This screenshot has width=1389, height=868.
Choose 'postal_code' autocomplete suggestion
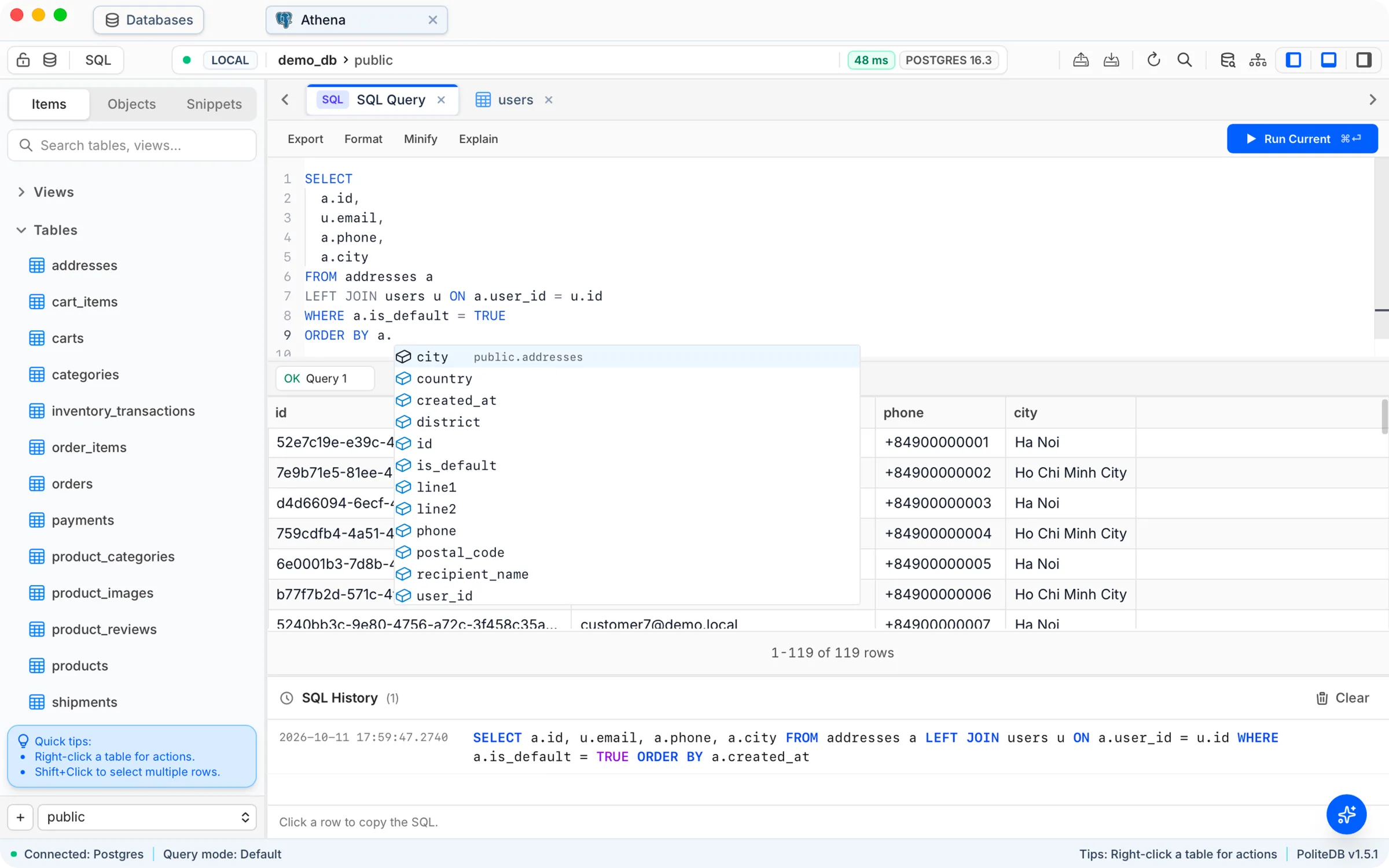coord(627,553)
